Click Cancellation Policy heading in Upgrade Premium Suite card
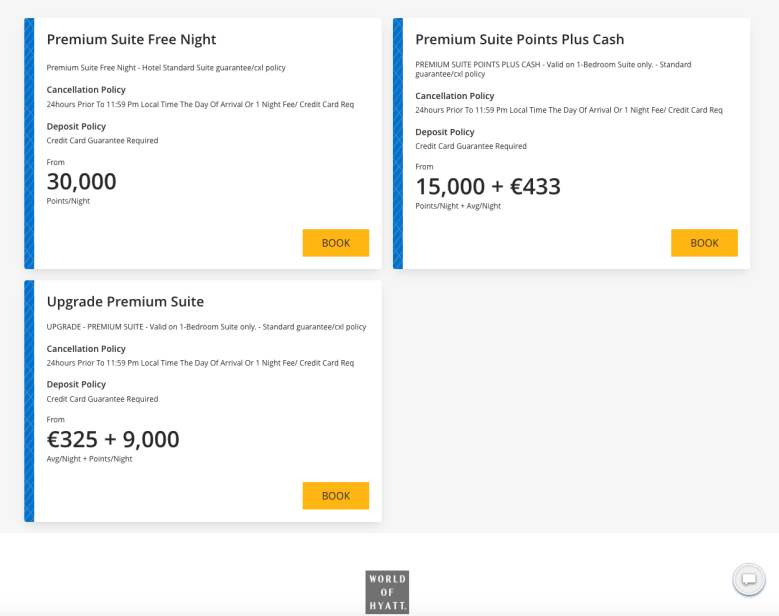This screenshot has height=616, width=779. (86, 349)
